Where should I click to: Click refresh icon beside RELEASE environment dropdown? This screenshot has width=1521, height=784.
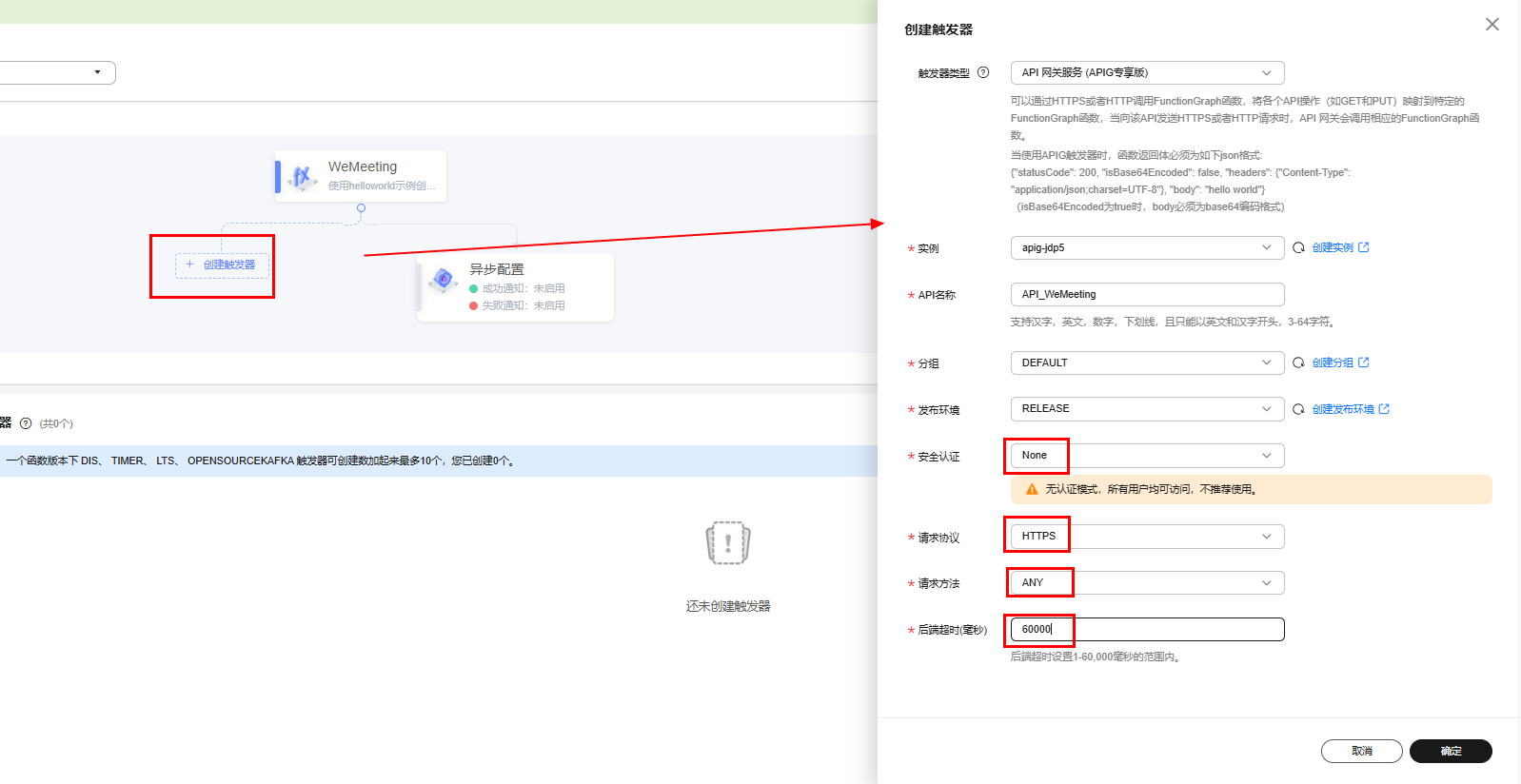pyautogui.click(x=1298, y=409)
